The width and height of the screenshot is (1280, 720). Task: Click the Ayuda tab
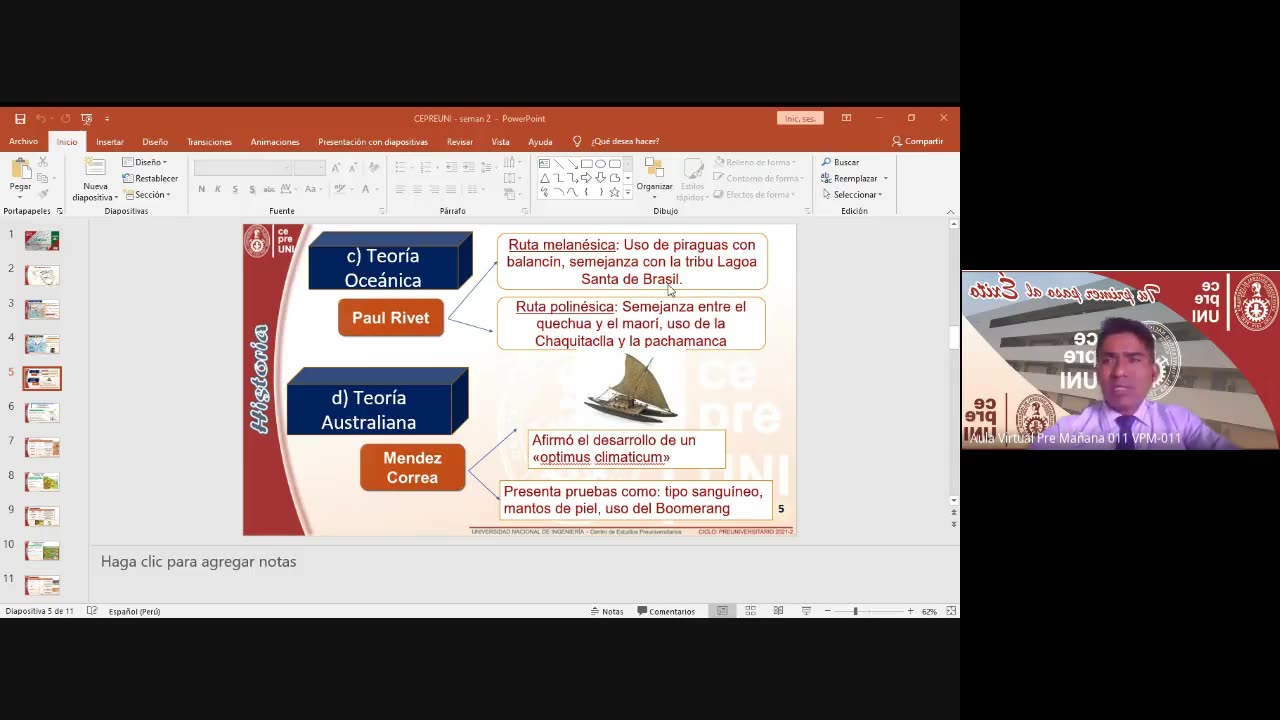[x=540, y=141]
